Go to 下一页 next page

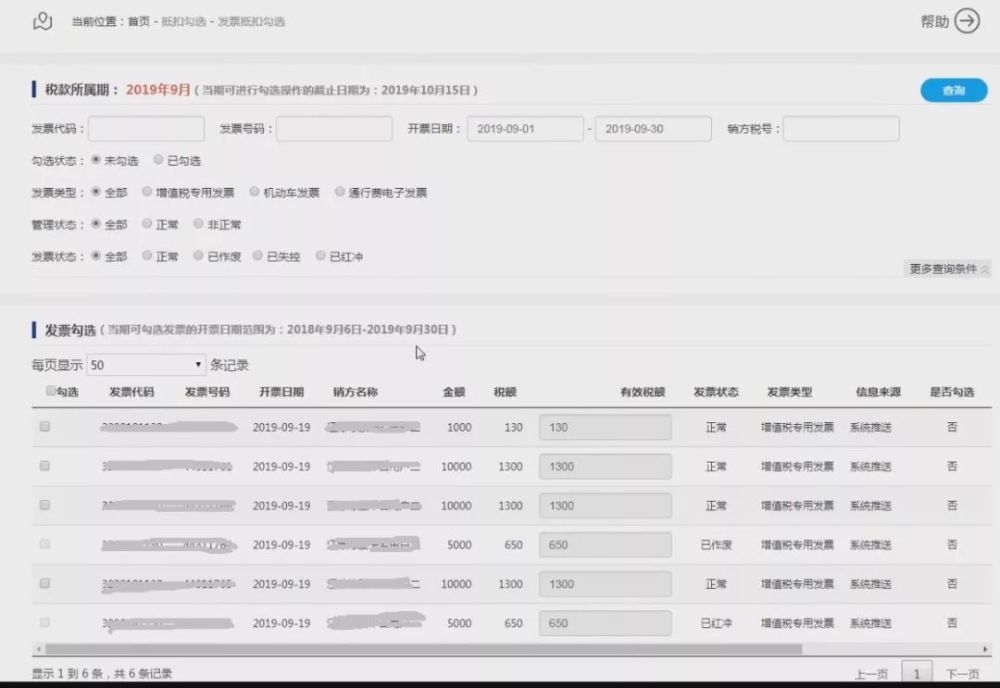[x=962, y=674]
